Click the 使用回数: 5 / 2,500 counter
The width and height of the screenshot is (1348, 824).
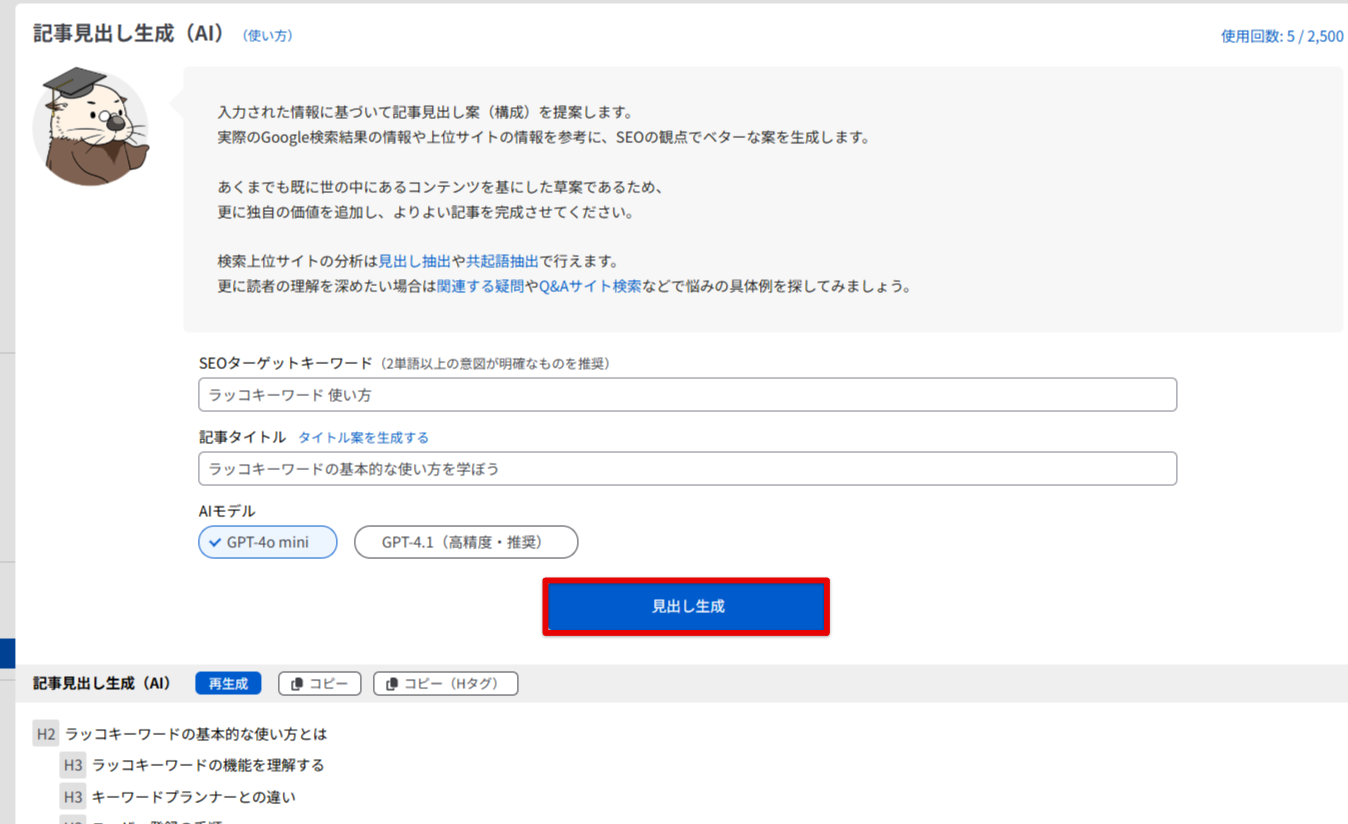point(1282,36)
